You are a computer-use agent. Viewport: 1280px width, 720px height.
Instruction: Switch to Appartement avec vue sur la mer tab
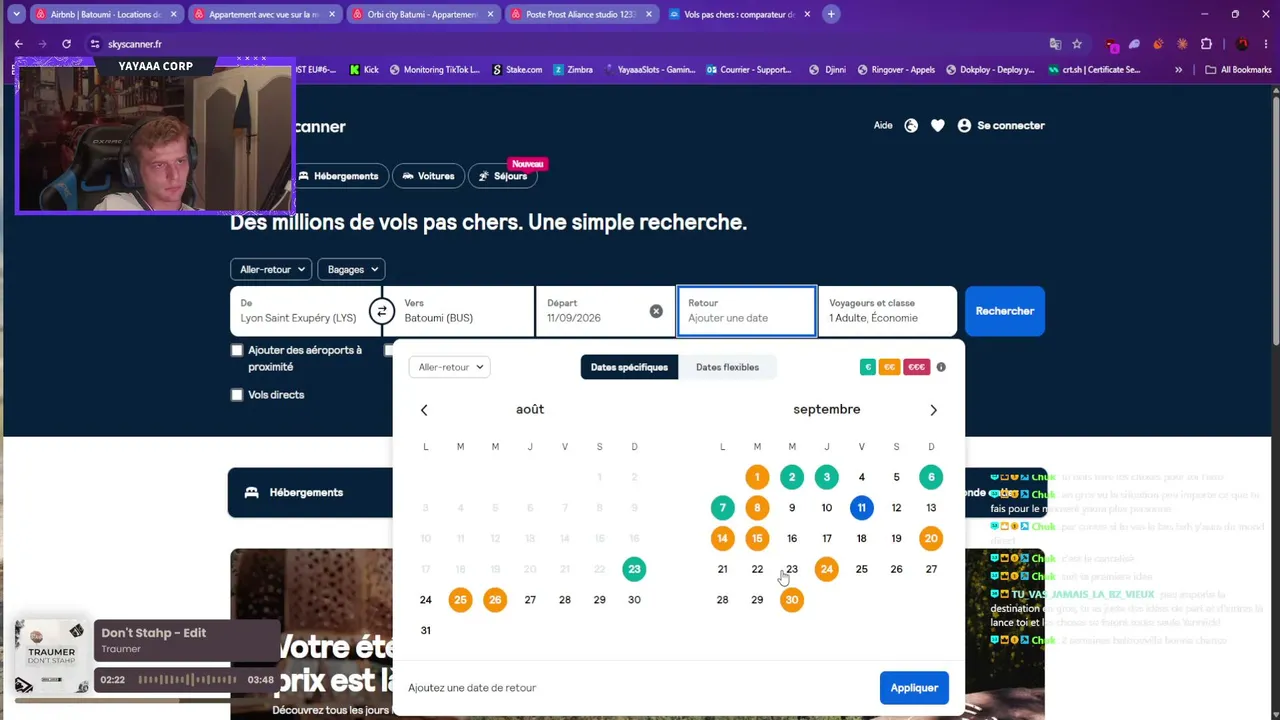click(264, 14)
